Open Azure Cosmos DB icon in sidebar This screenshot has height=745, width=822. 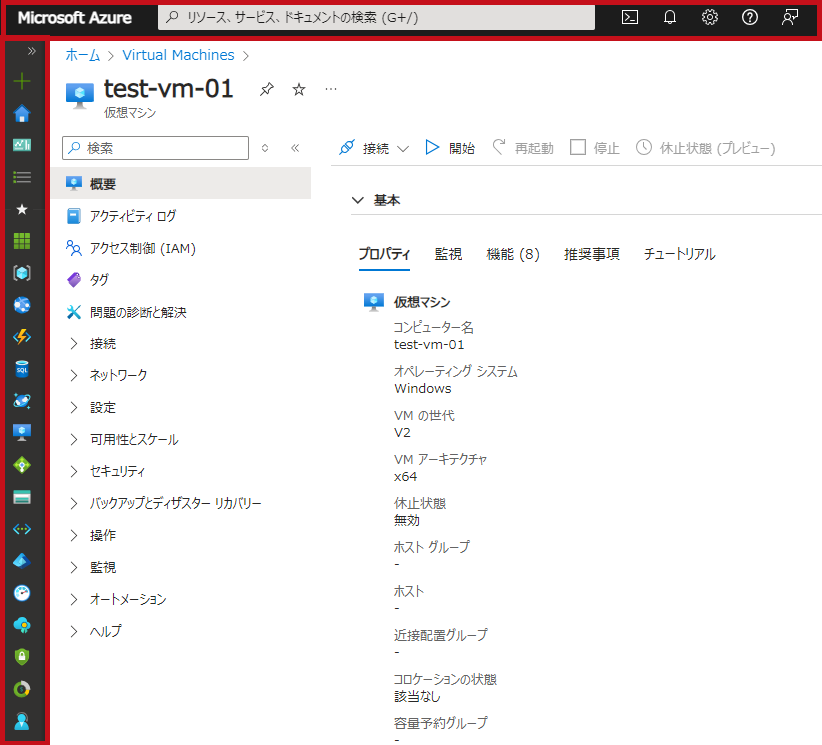[x=22, y=401]
